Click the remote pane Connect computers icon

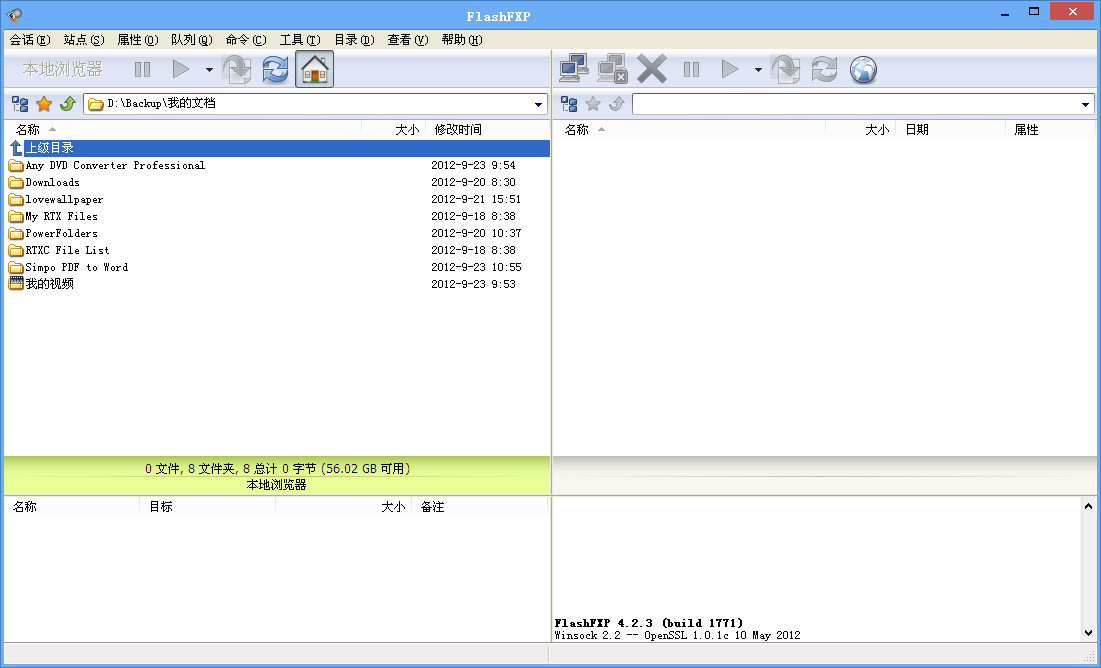click(x=574, y=70)
